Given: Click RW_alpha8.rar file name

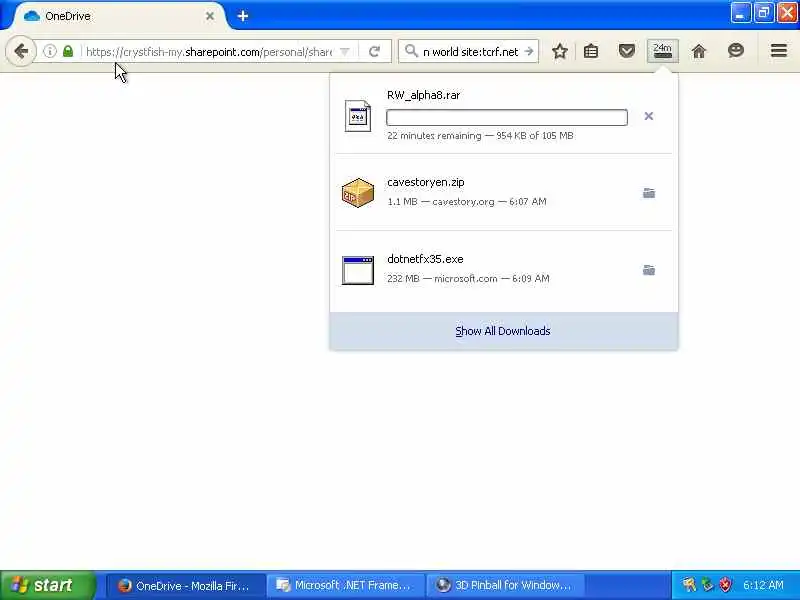Looking at the screenshot, I should point(423,95).
